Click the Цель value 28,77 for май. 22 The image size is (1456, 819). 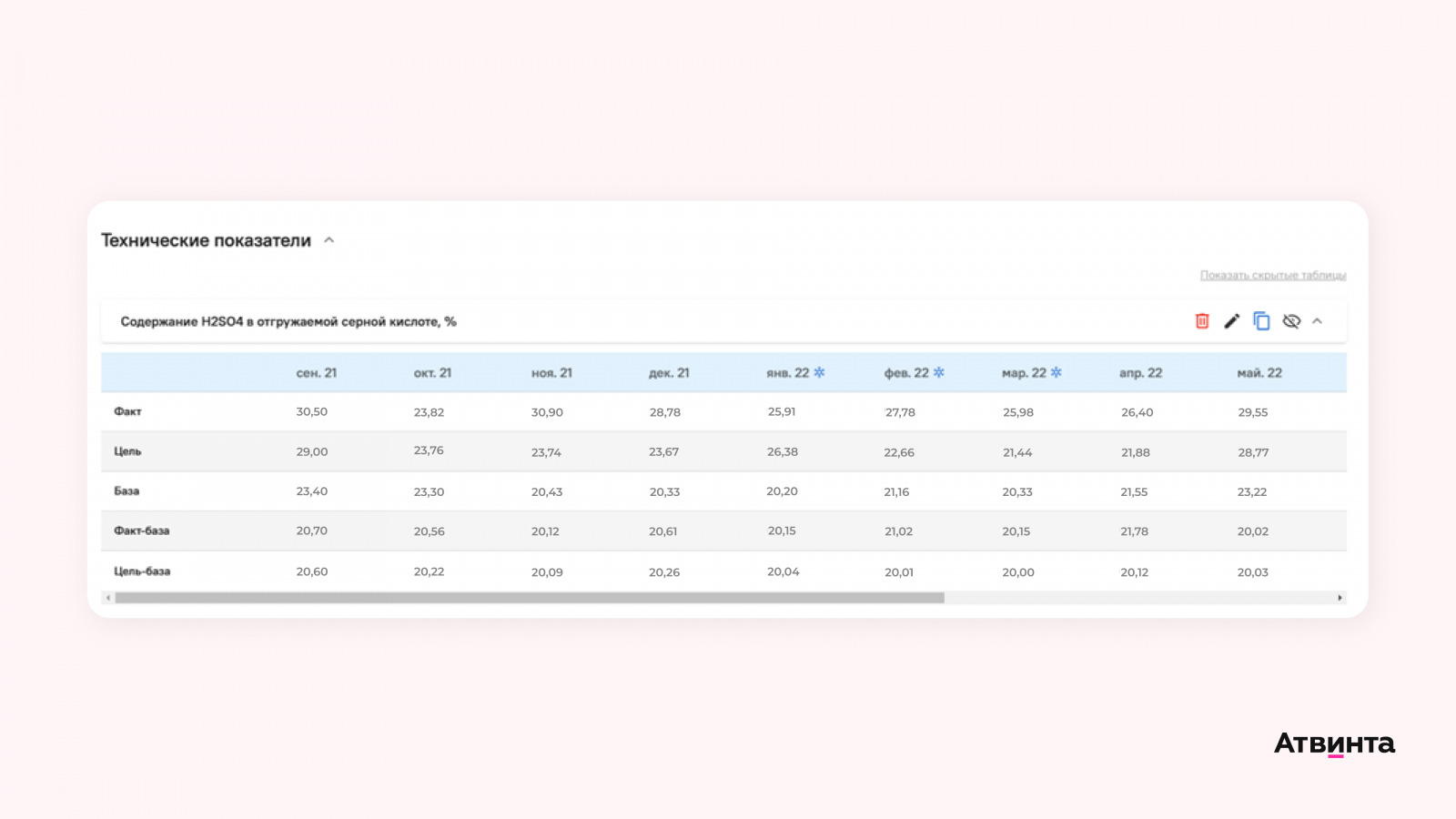(x=1253, y=452)
